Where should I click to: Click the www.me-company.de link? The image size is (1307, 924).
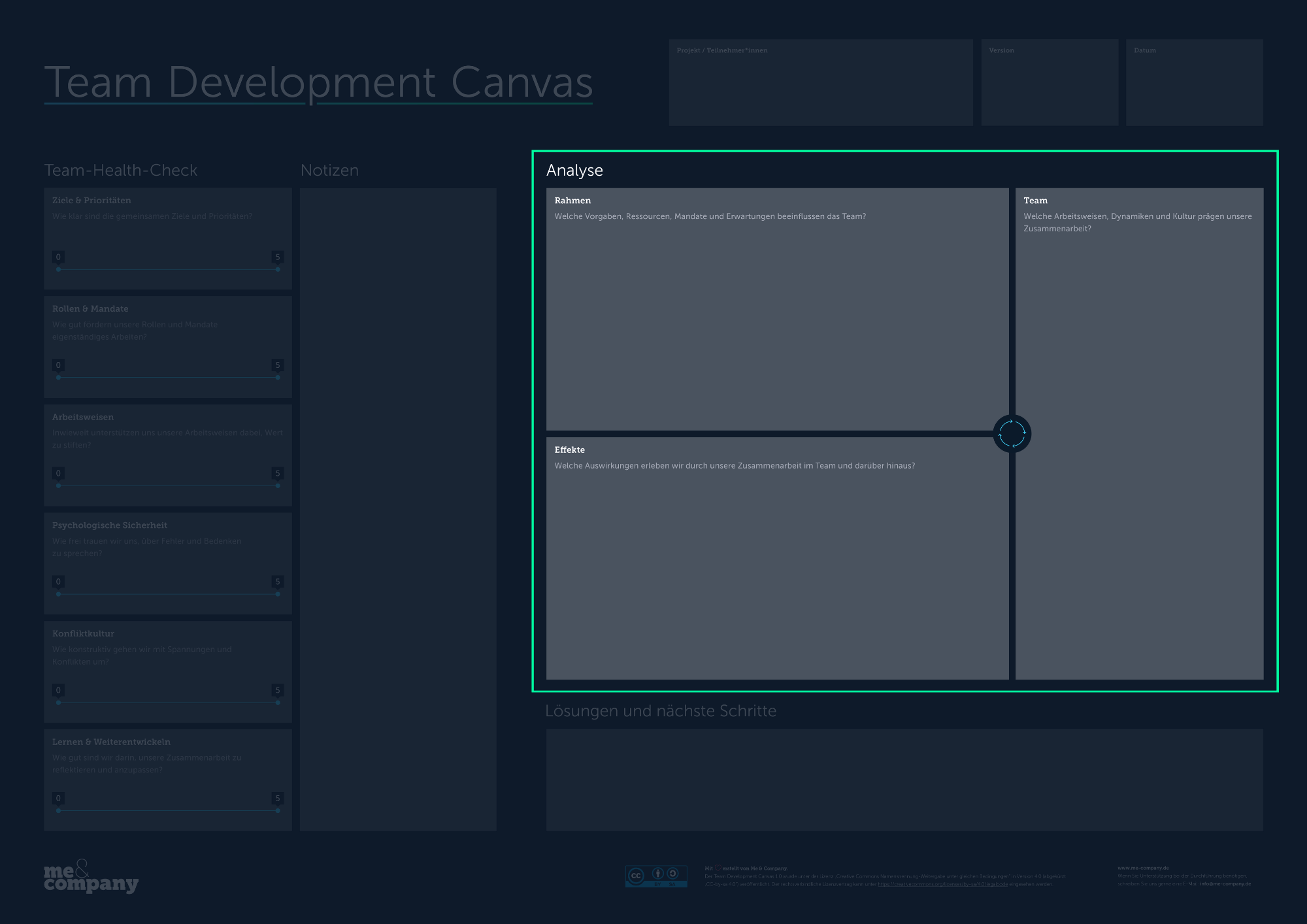pyautogui.click(x=1143, y=868)
